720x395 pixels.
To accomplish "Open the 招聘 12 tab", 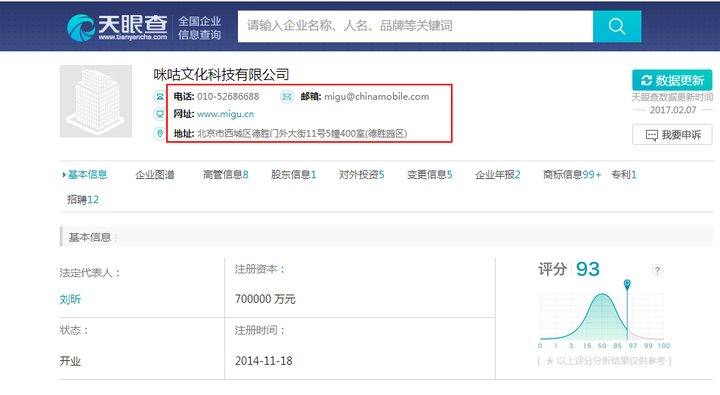I will point(83,199).
